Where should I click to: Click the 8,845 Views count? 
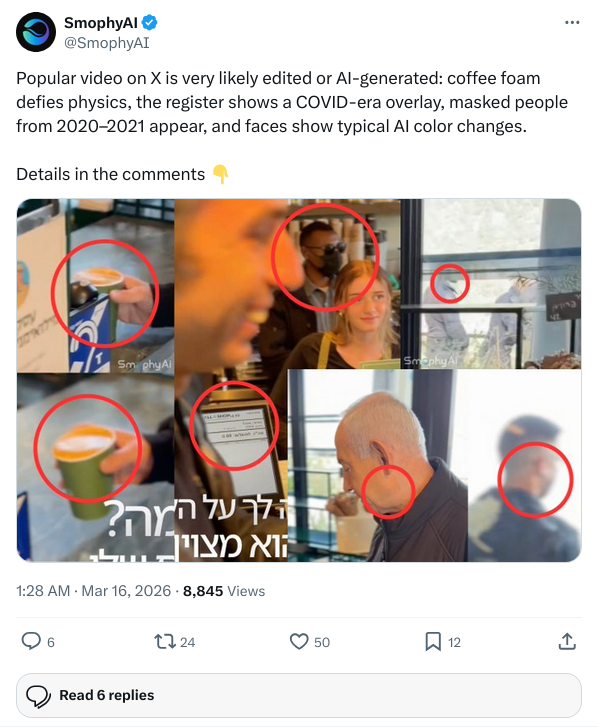pos(224,591)
